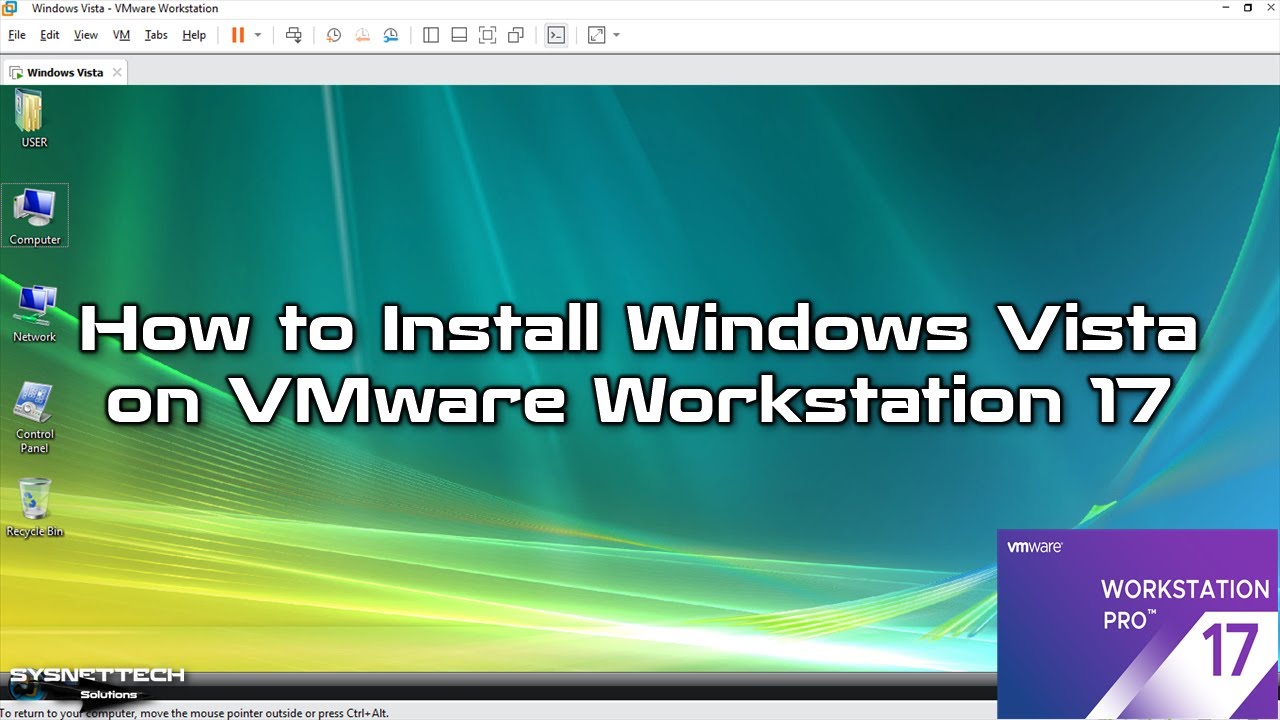Toggle the library sidebar panel

(431, 35)
